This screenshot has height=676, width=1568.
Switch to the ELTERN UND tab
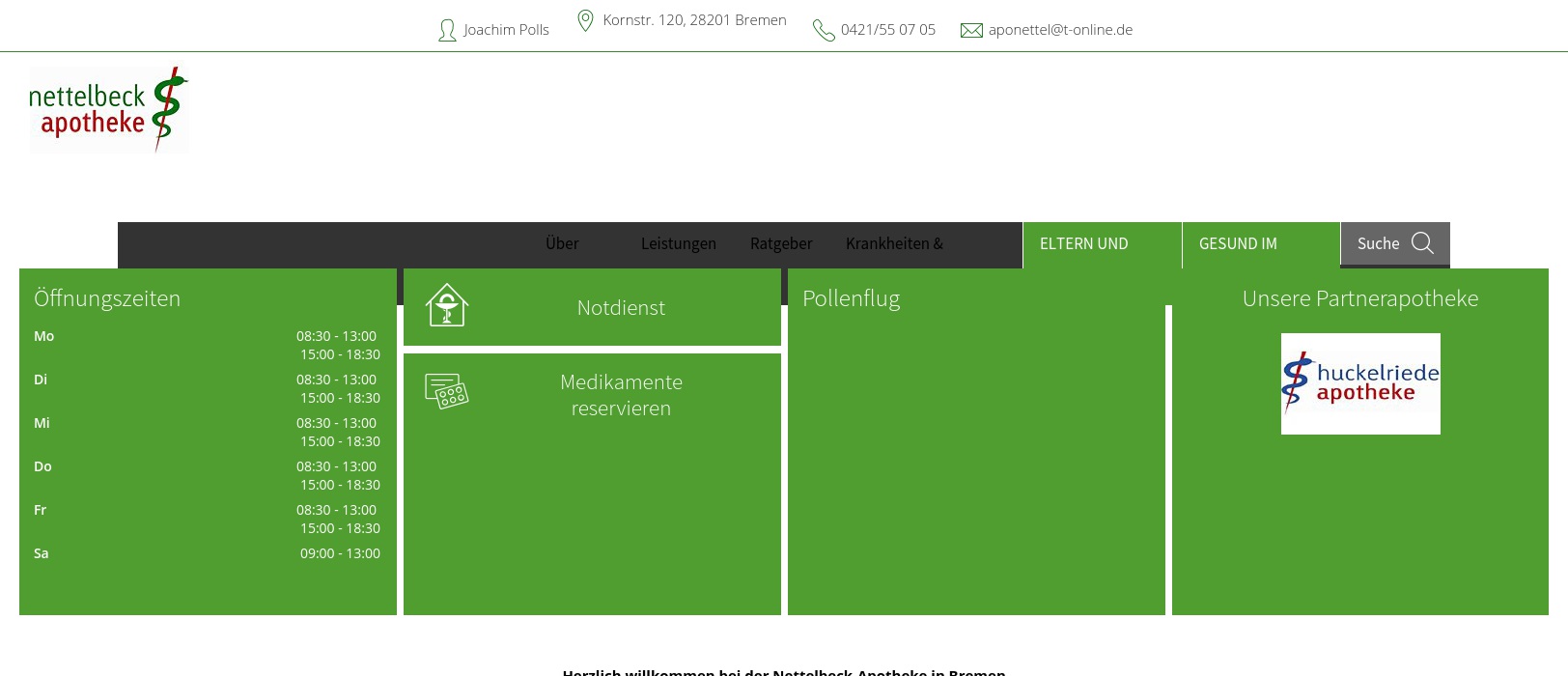(x=1083, y=243)
